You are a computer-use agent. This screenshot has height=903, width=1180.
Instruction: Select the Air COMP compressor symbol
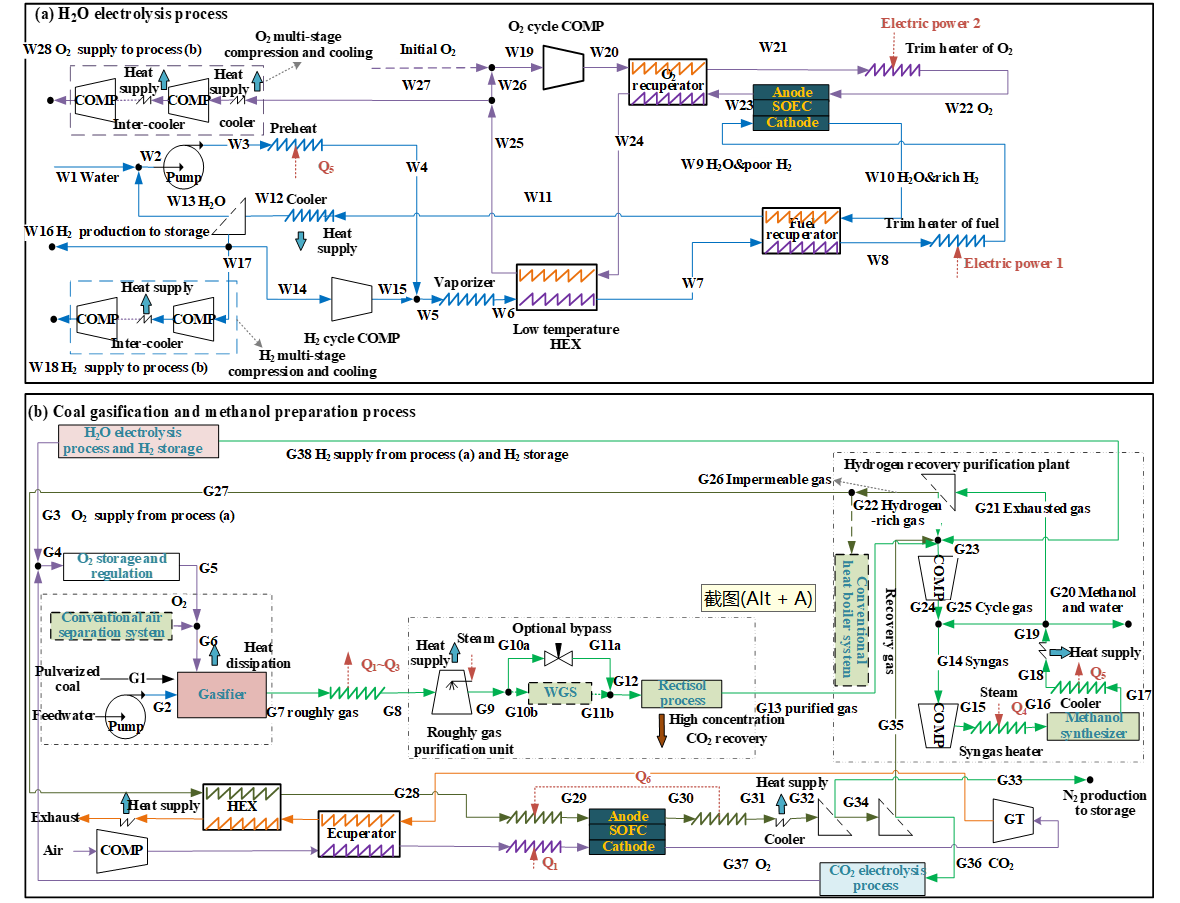(x=122, y=850)
